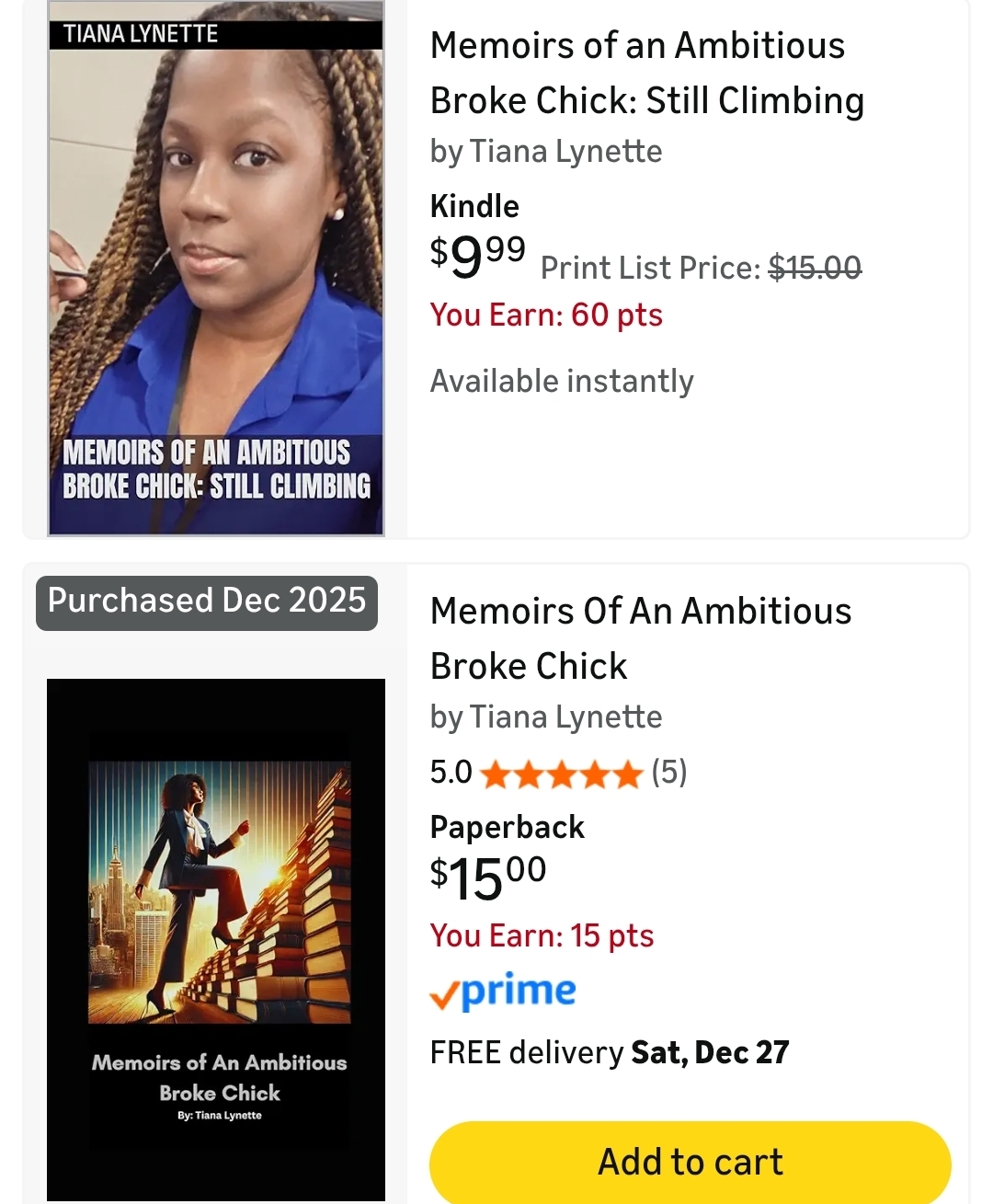
Task: Select the Paperback format link
Action: 508,827
